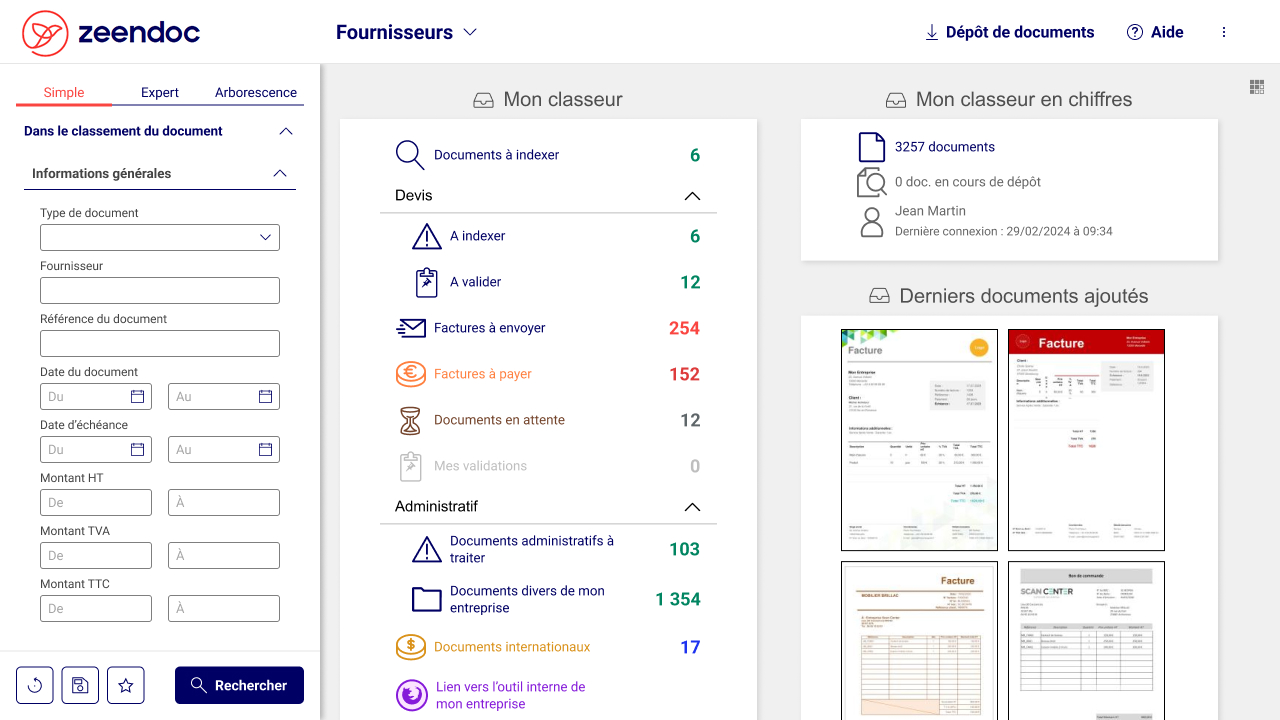Open the Type de document dropdown
The width and height of the screenshot is (1280, 720).
[160, 237]
